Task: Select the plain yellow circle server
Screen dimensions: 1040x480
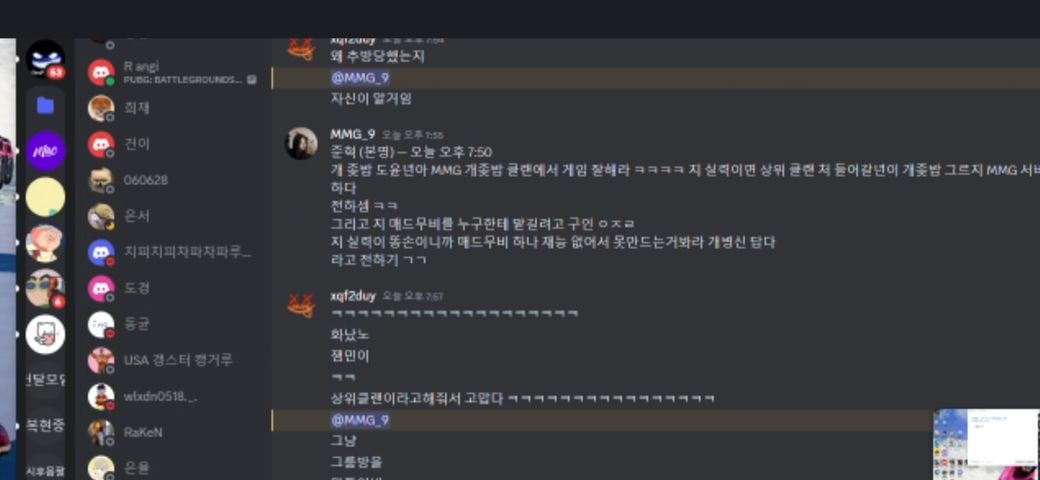Action: [x=45, y=197]
